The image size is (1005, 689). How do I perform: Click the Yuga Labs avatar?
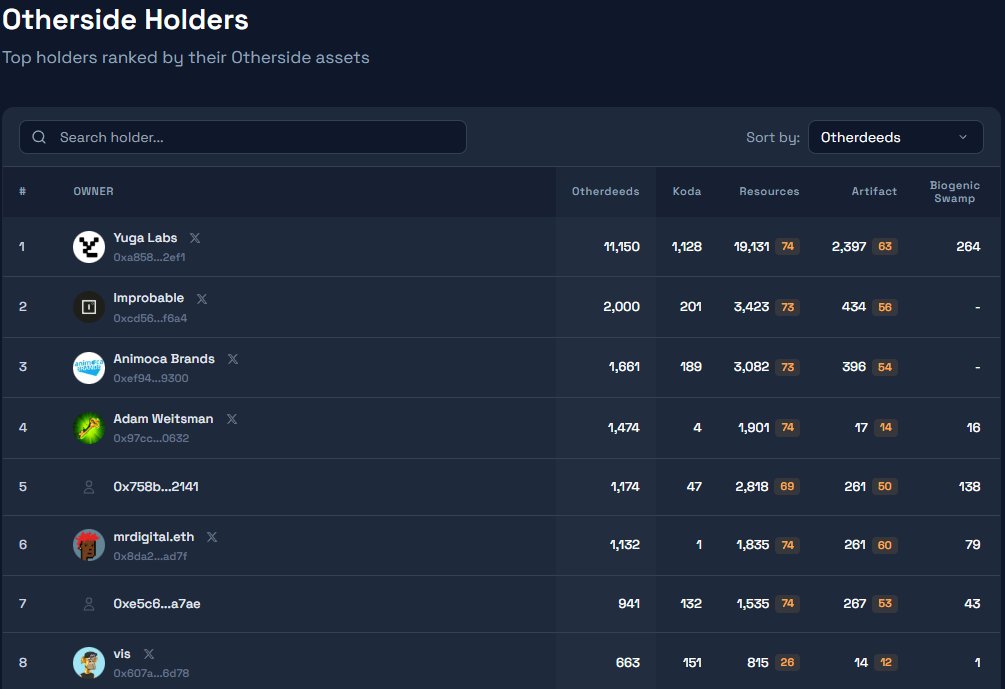[89, 247]
